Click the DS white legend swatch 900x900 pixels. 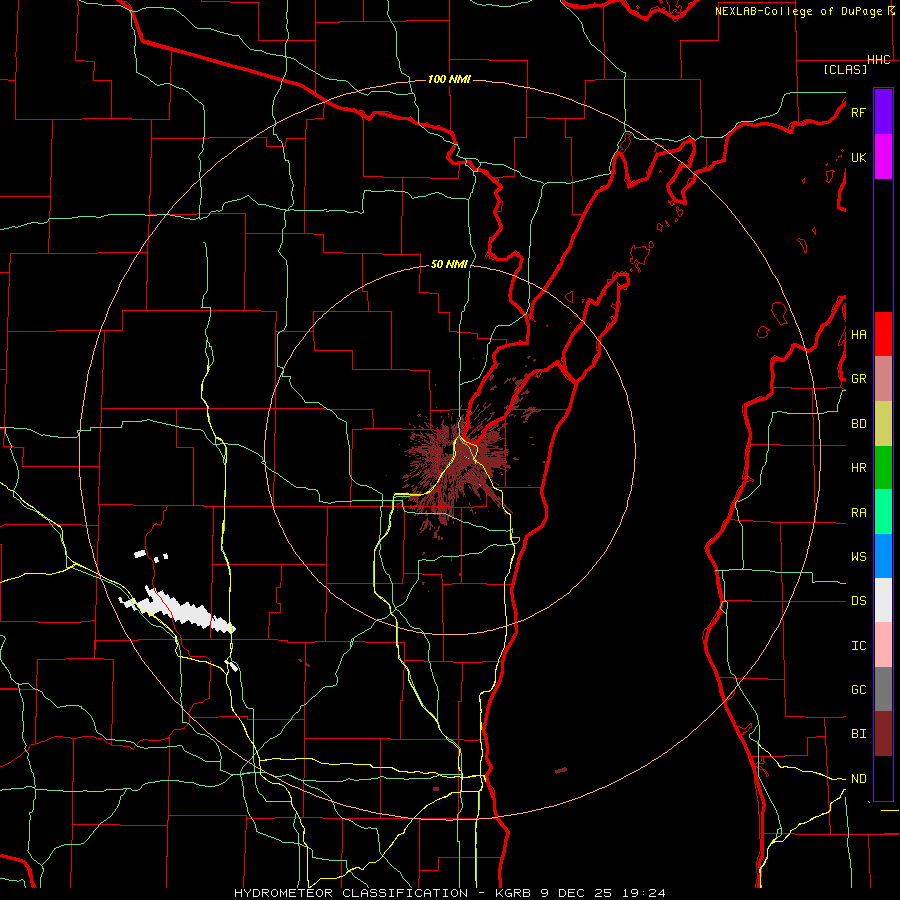coord(883,600)
